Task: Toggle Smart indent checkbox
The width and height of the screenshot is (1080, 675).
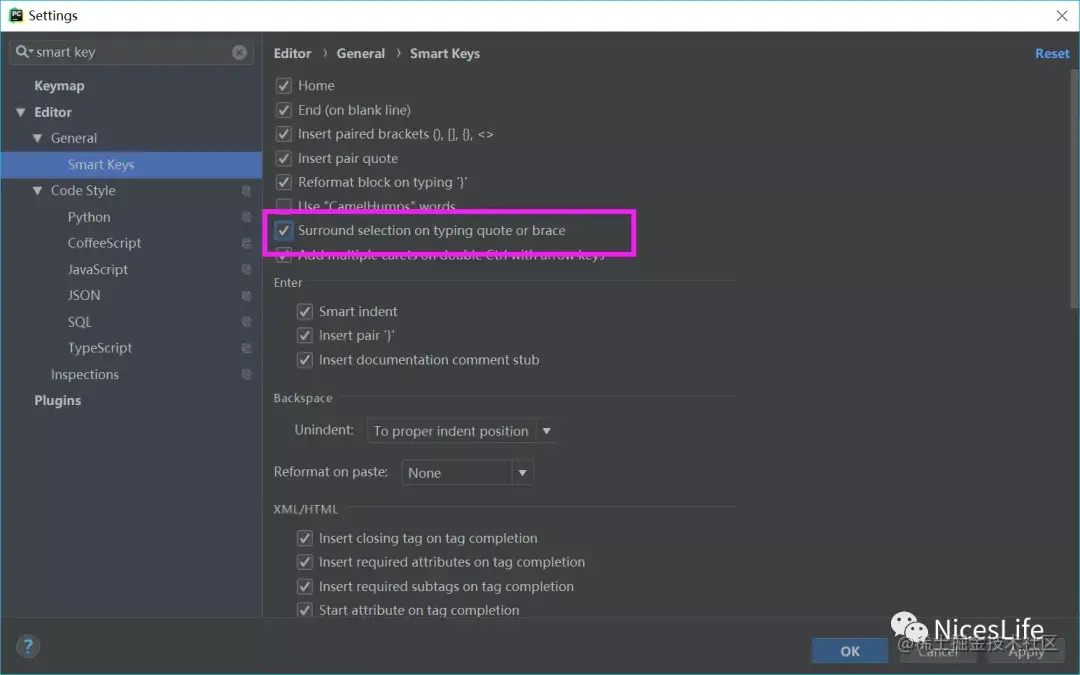Action: 304,311
